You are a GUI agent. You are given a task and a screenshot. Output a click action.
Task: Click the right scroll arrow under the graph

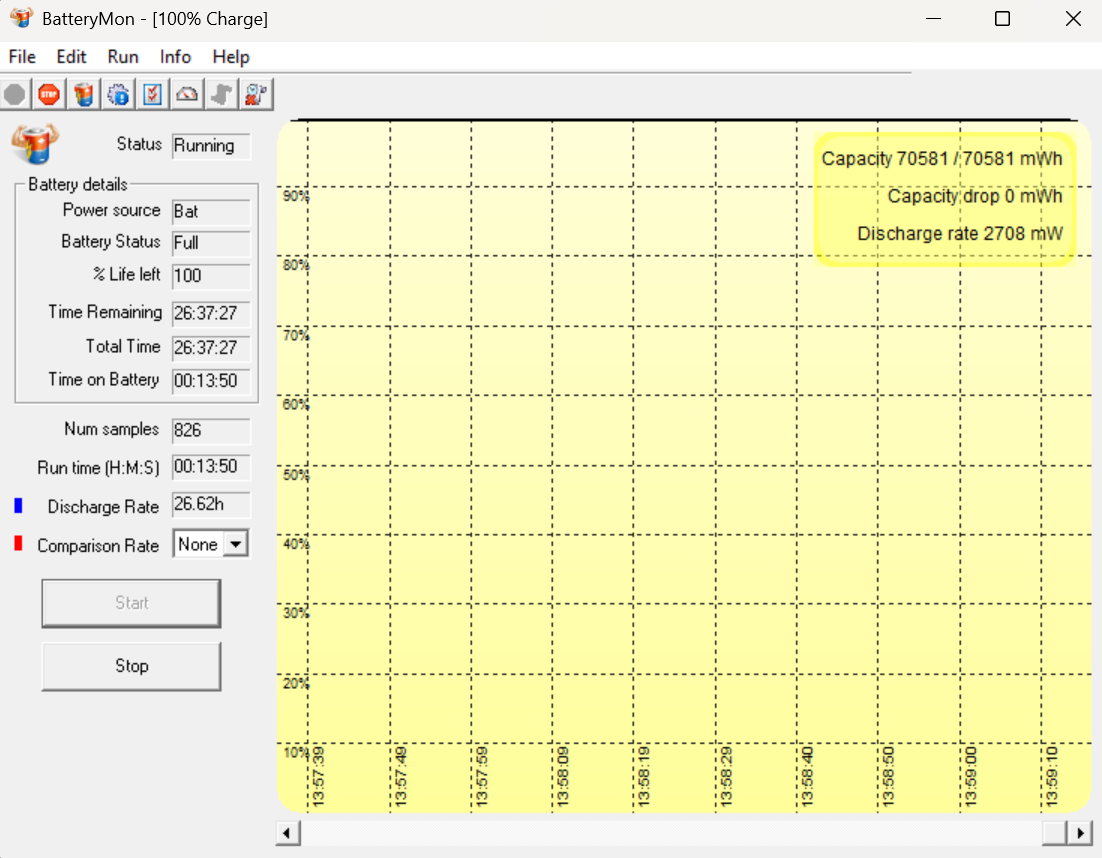(1080, 833)
